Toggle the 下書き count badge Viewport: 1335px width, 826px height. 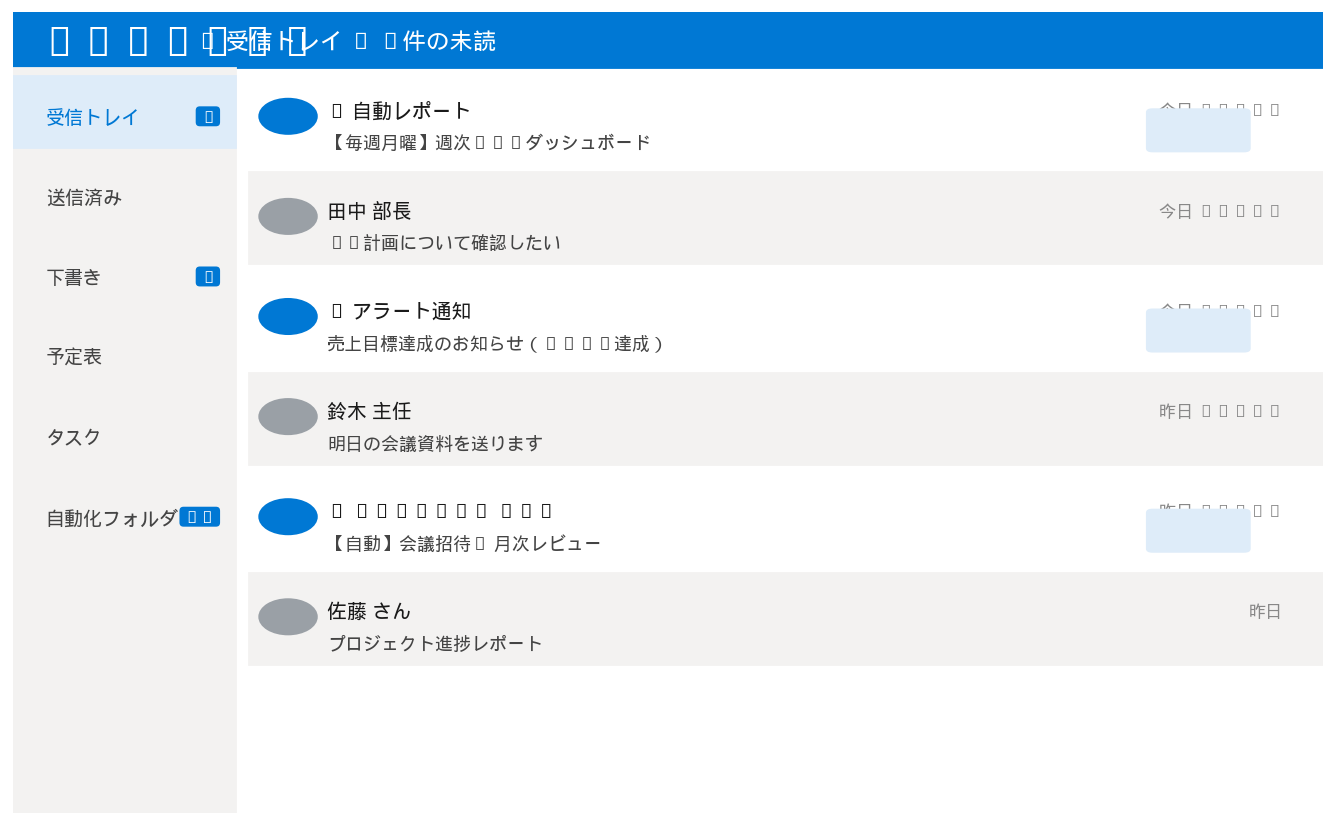[208, 276]
